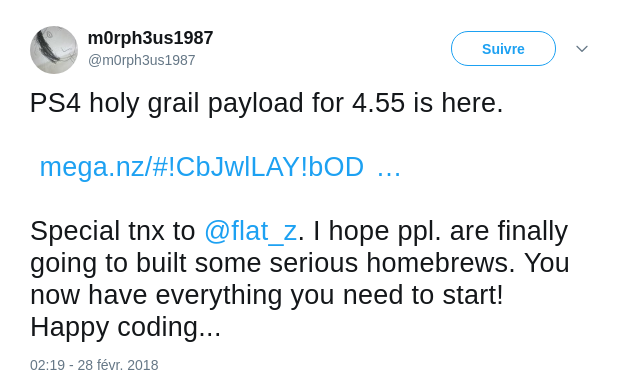The image size is (626, 382).
Task: Open the tweet permalink from its date
Action: [94, 365]
